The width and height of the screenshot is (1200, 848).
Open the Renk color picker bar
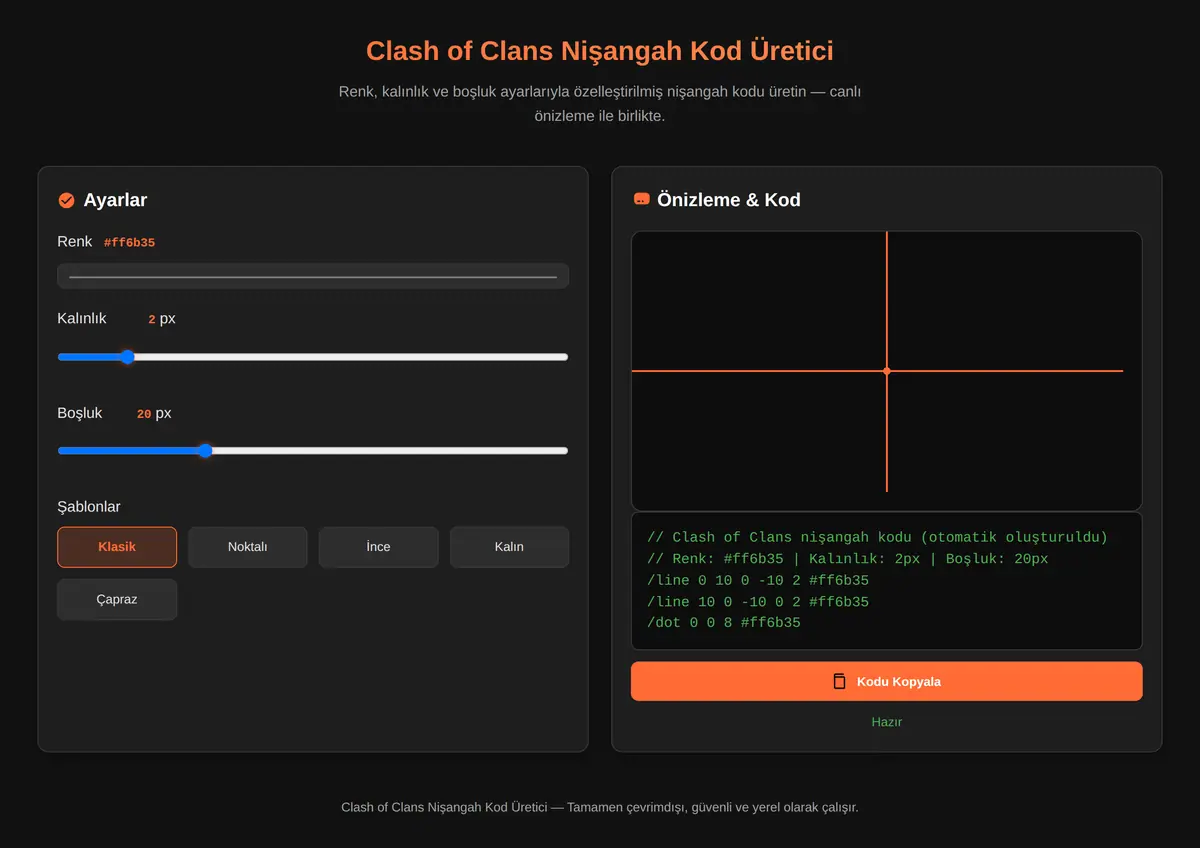coord(313,276)
